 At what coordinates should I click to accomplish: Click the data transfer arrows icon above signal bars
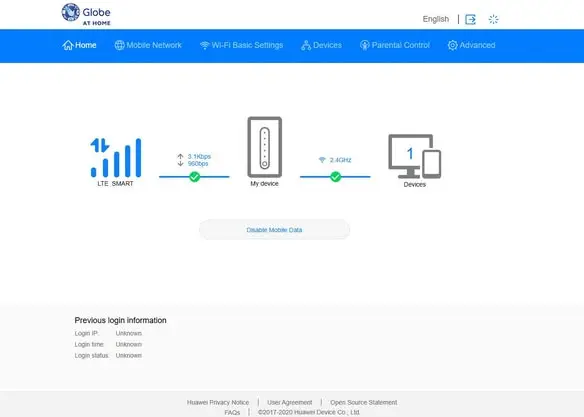tap(99, 145)
